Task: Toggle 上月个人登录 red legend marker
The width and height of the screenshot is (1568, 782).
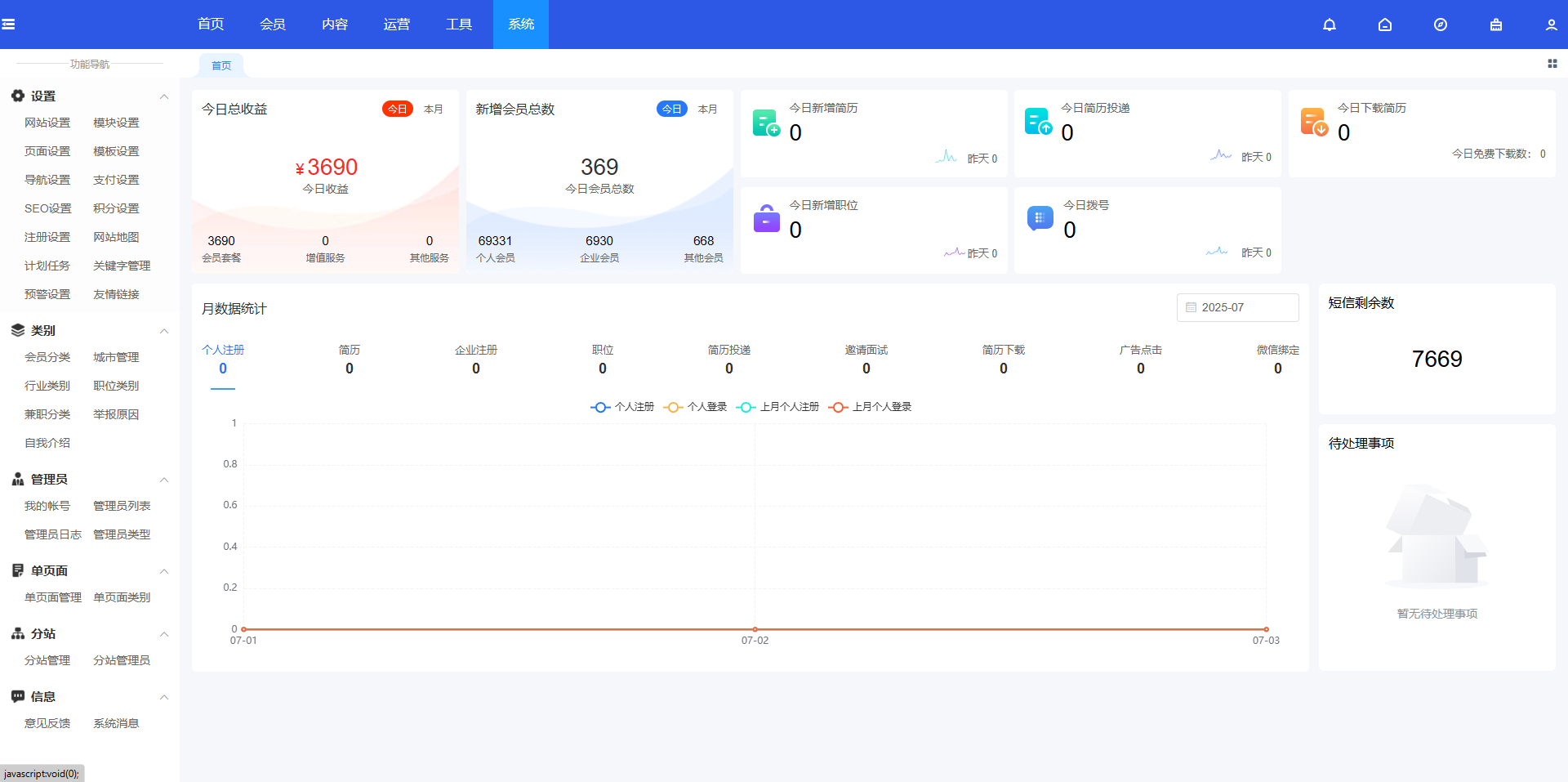Action: coord(838,407)
